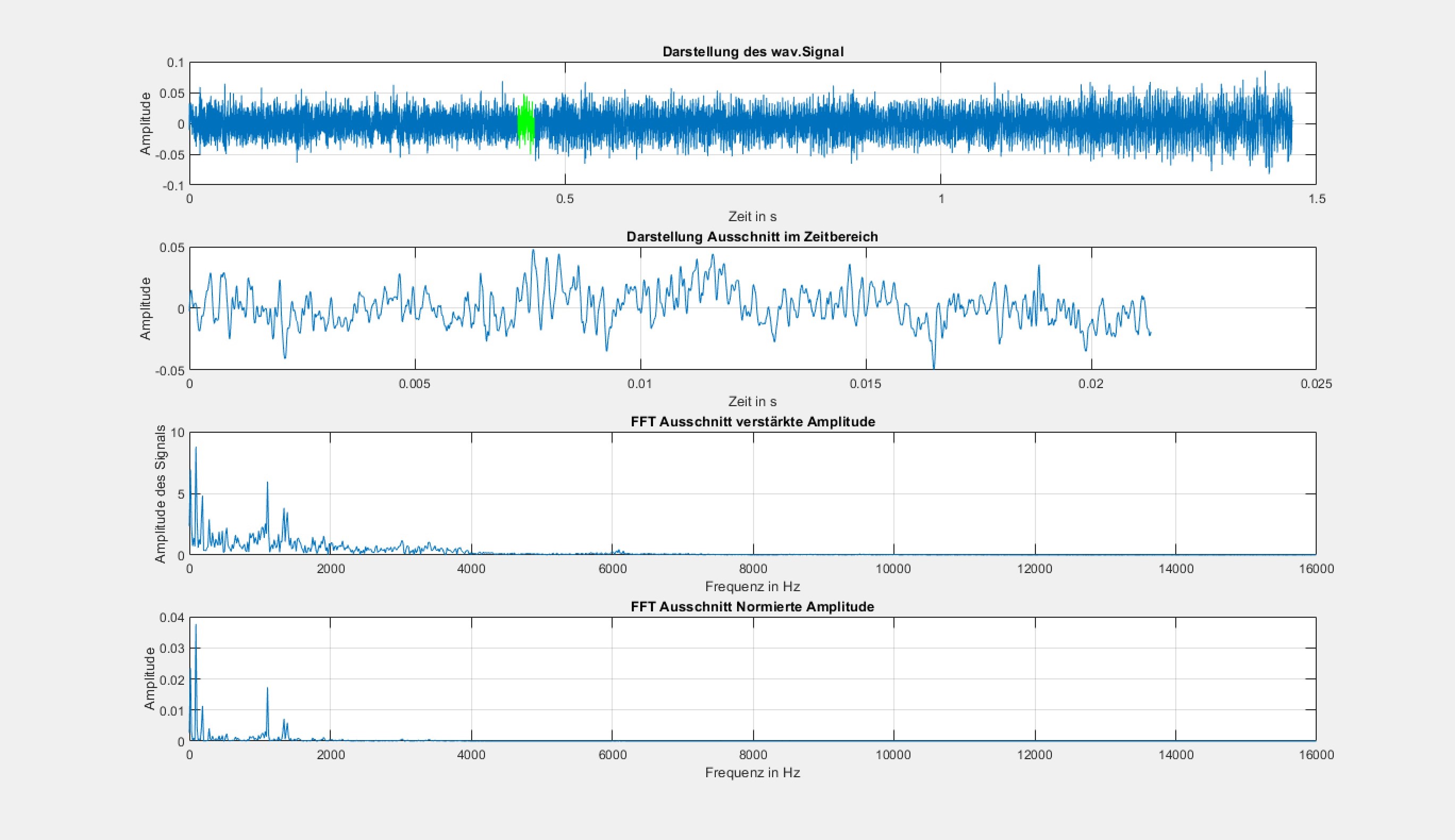This screenshot has width=1455, height=840.
Task: Select the 'FFT Ausschnitt Normierte Amplitude' title
Action: [x=752, y=607]
